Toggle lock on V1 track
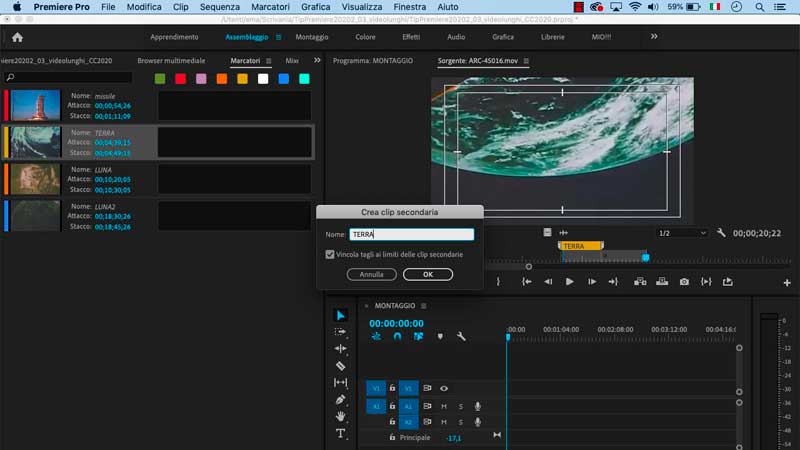This screenshot has height=450, width=800. point(392,388)
